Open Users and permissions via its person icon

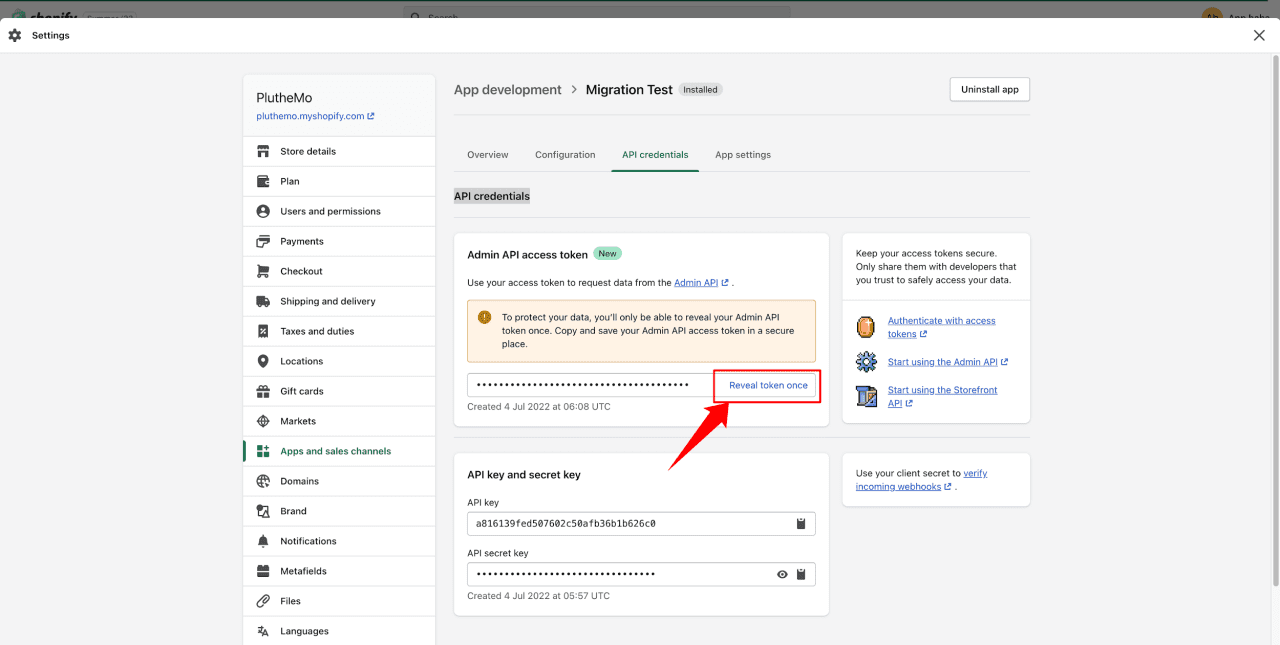[x=263, y=211]
